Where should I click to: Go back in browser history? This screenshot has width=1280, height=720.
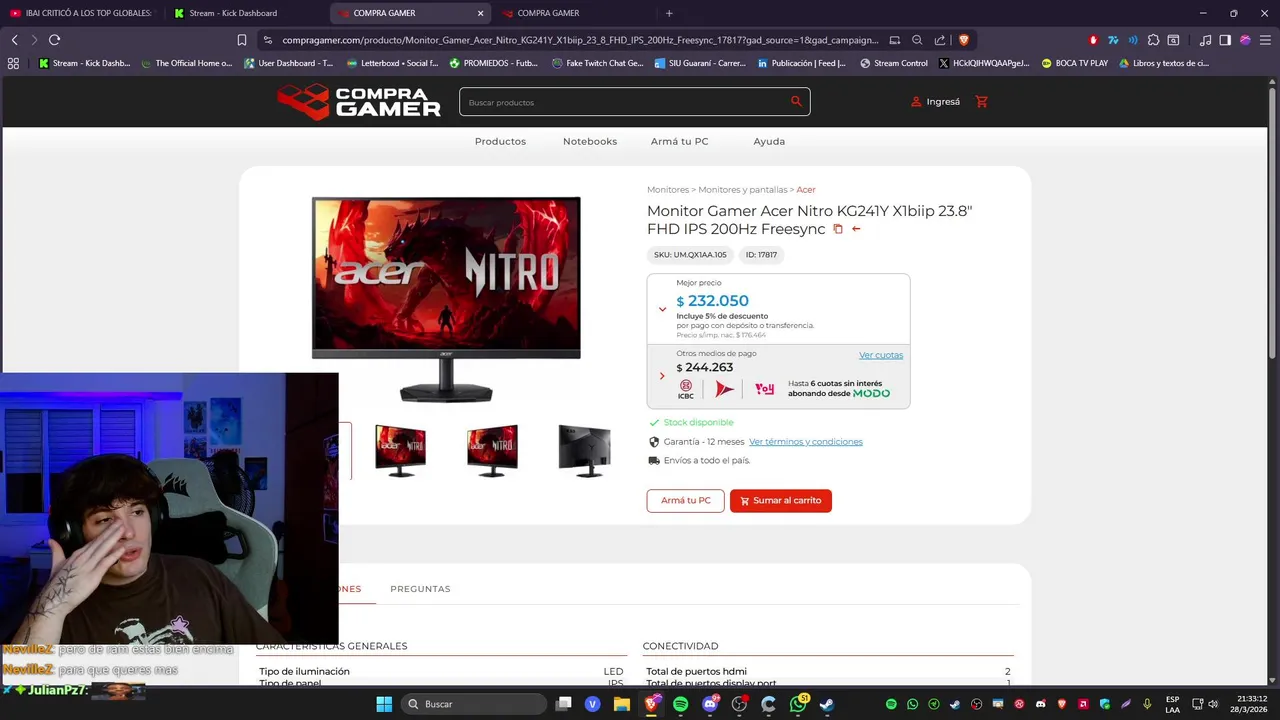tap(14, 40)
